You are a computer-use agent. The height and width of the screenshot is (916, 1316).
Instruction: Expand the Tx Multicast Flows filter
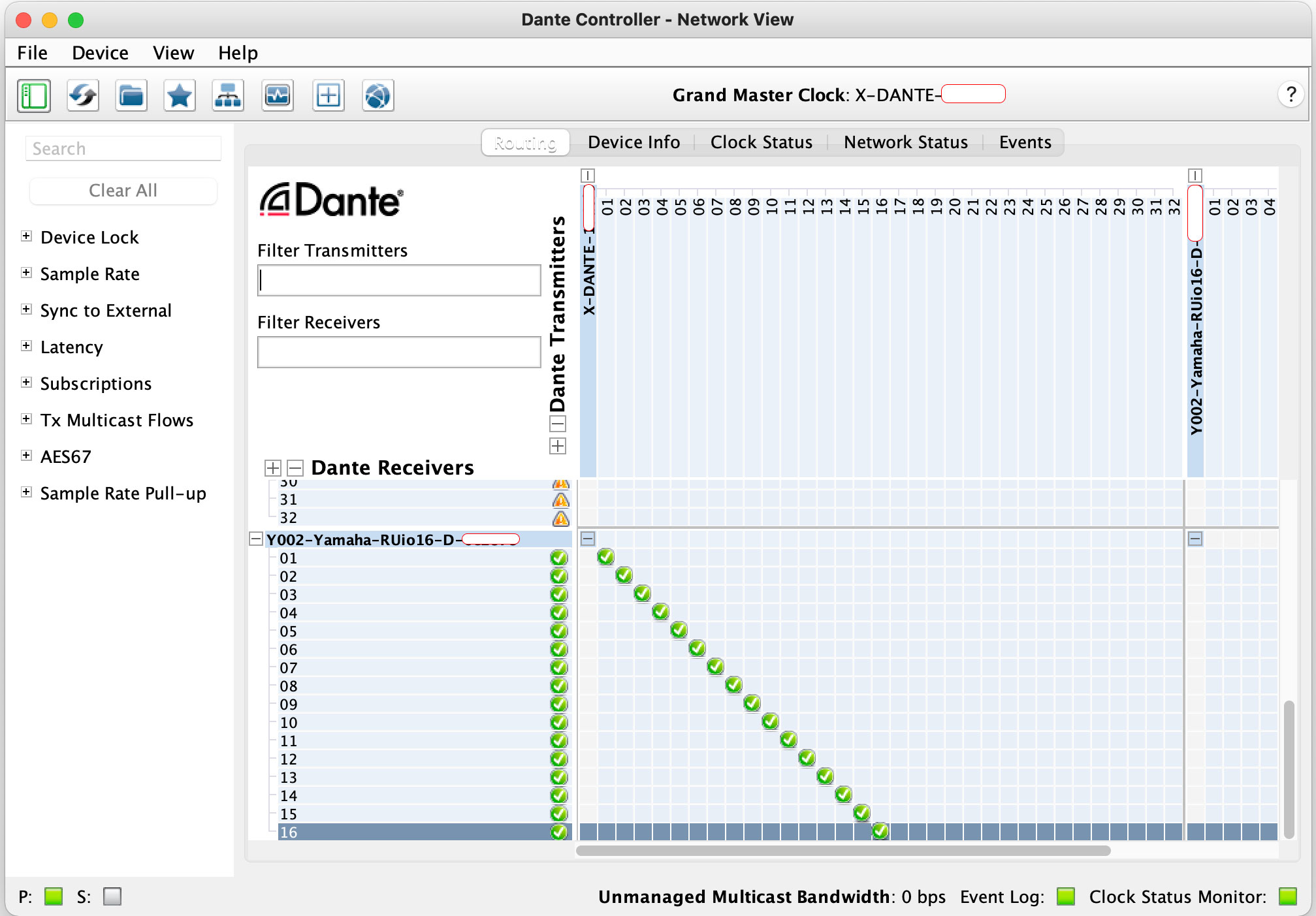tap(26, 419)
